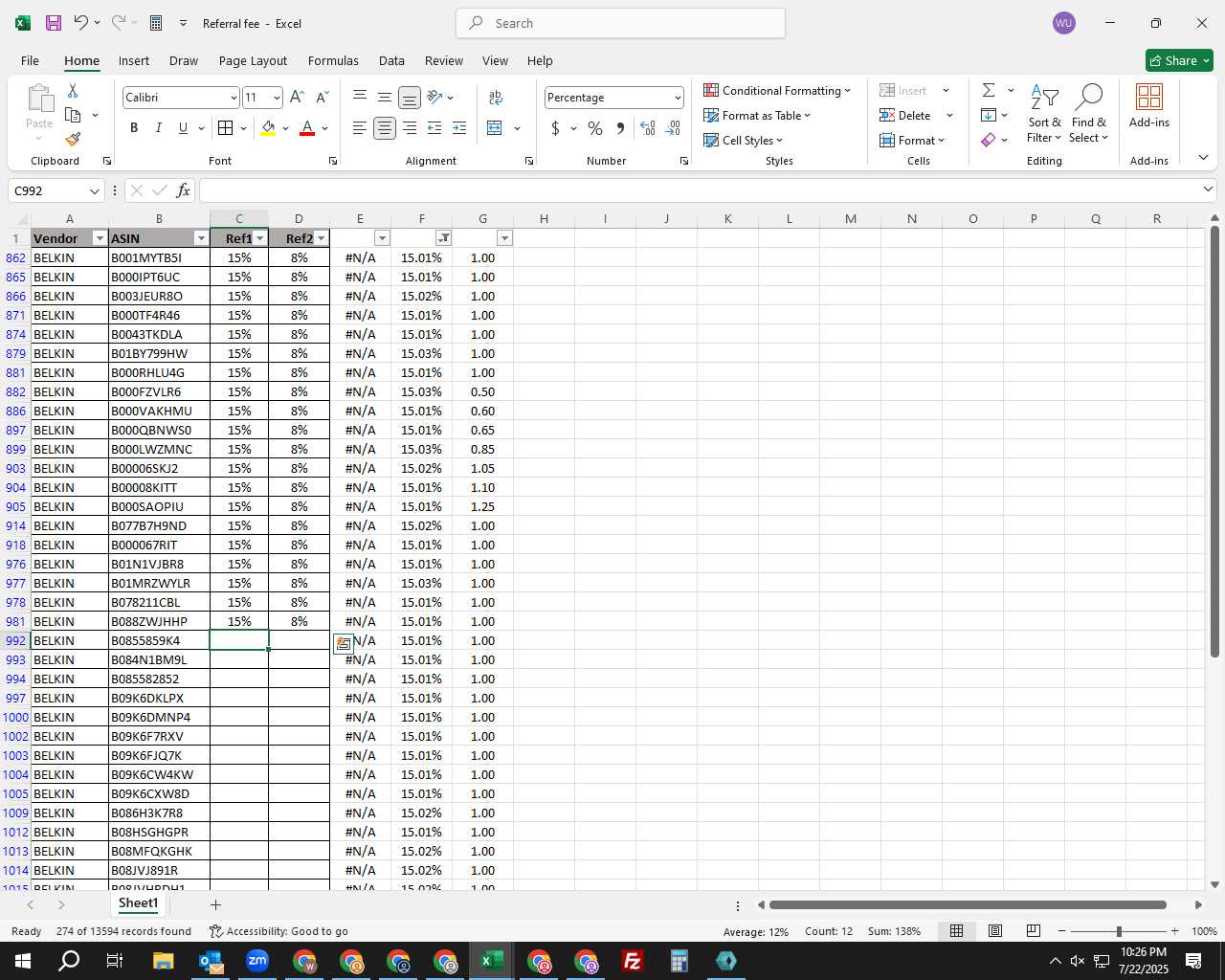Click the Font Color A icon

coord(307,128)
